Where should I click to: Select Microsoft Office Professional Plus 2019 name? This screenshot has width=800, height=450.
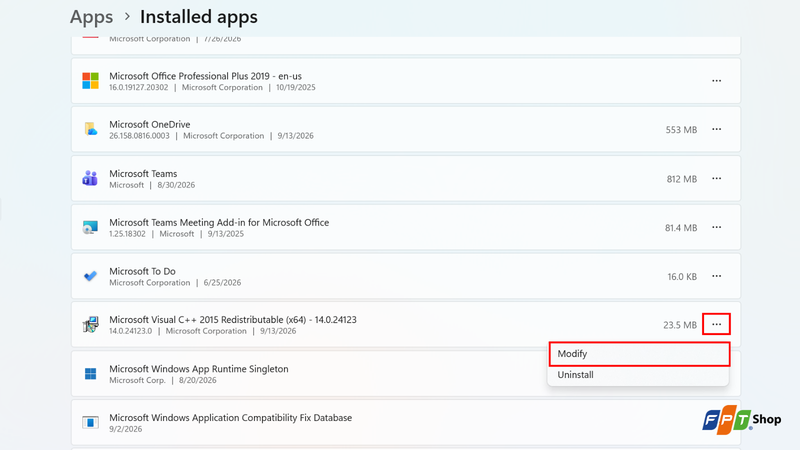click(205, 76)
